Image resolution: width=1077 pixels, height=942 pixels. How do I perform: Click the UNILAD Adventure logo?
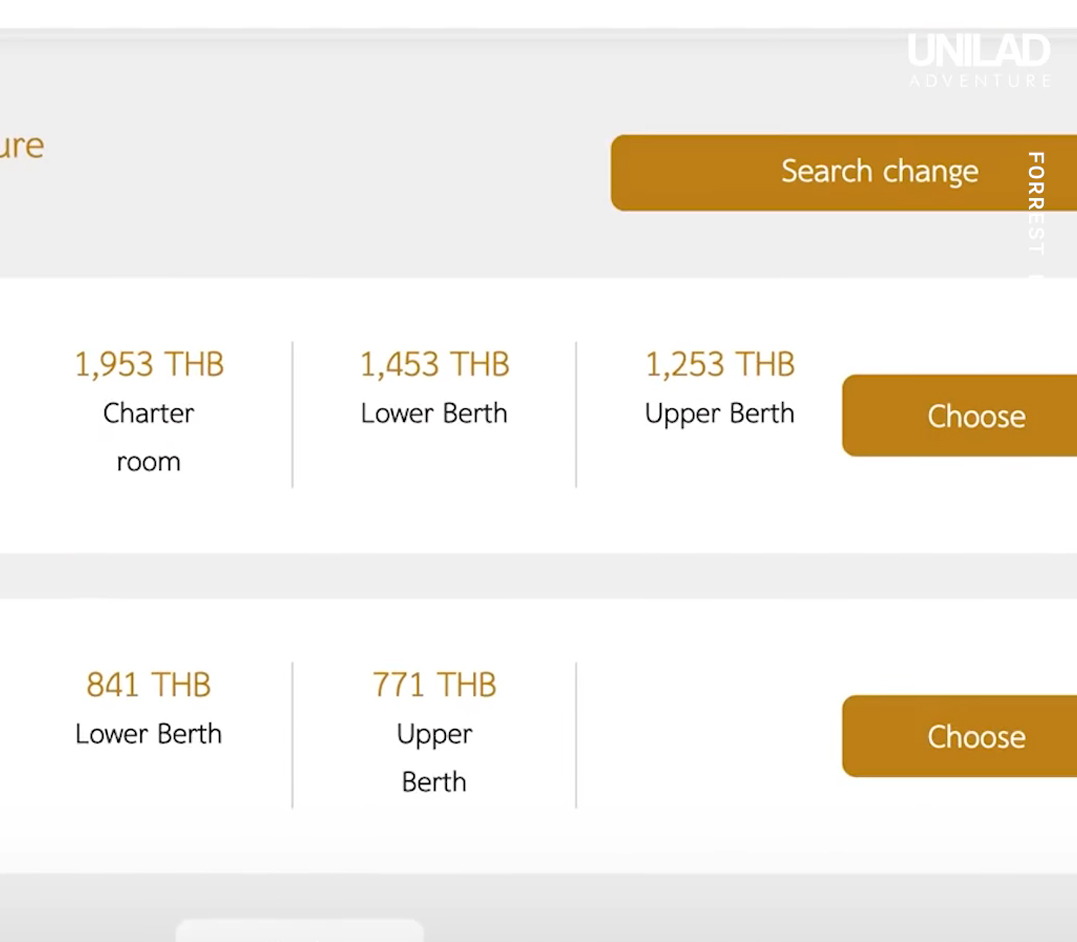(979, 60)
